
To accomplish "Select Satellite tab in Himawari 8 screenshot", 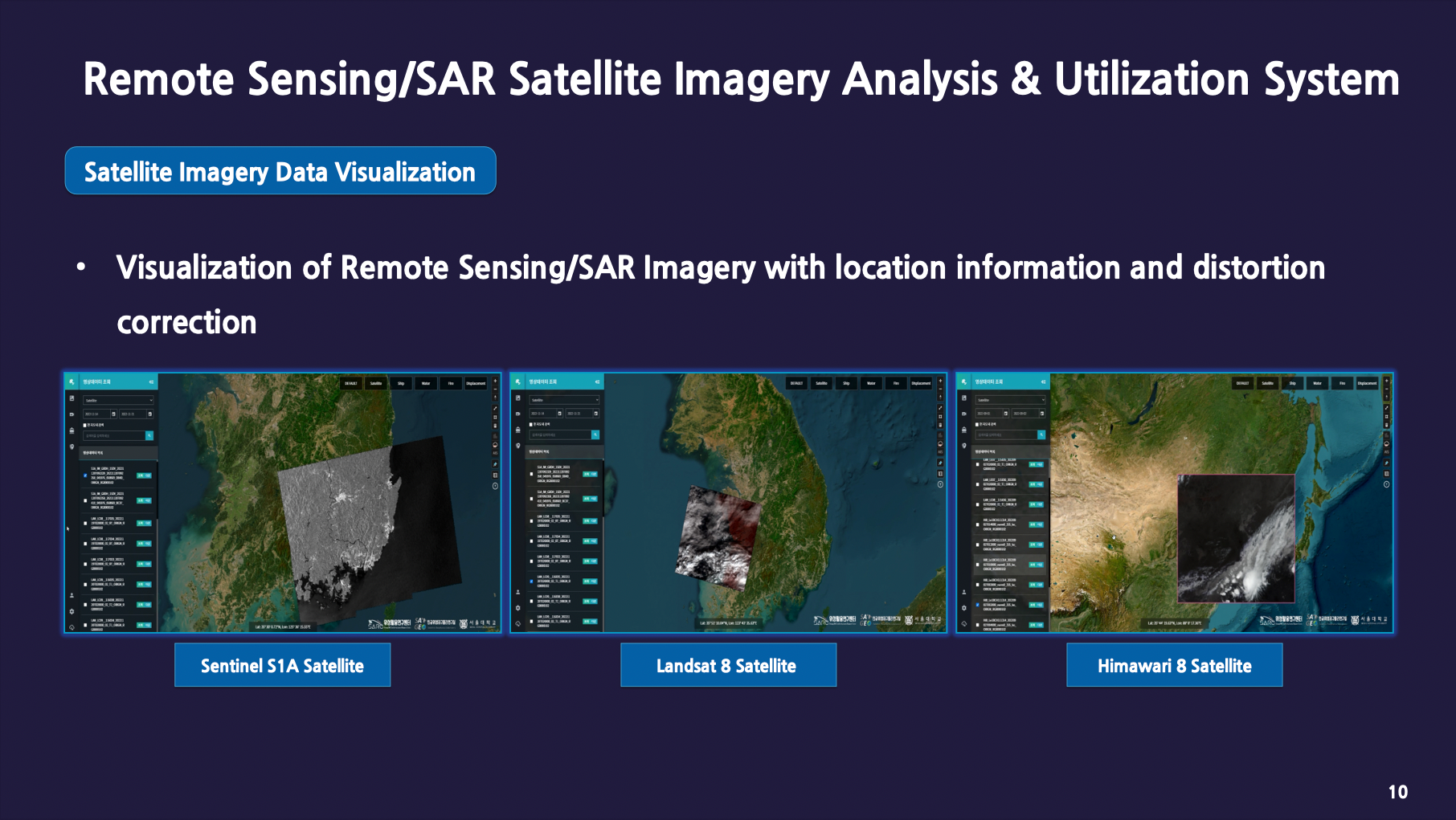I will (x=1267, y=383).
